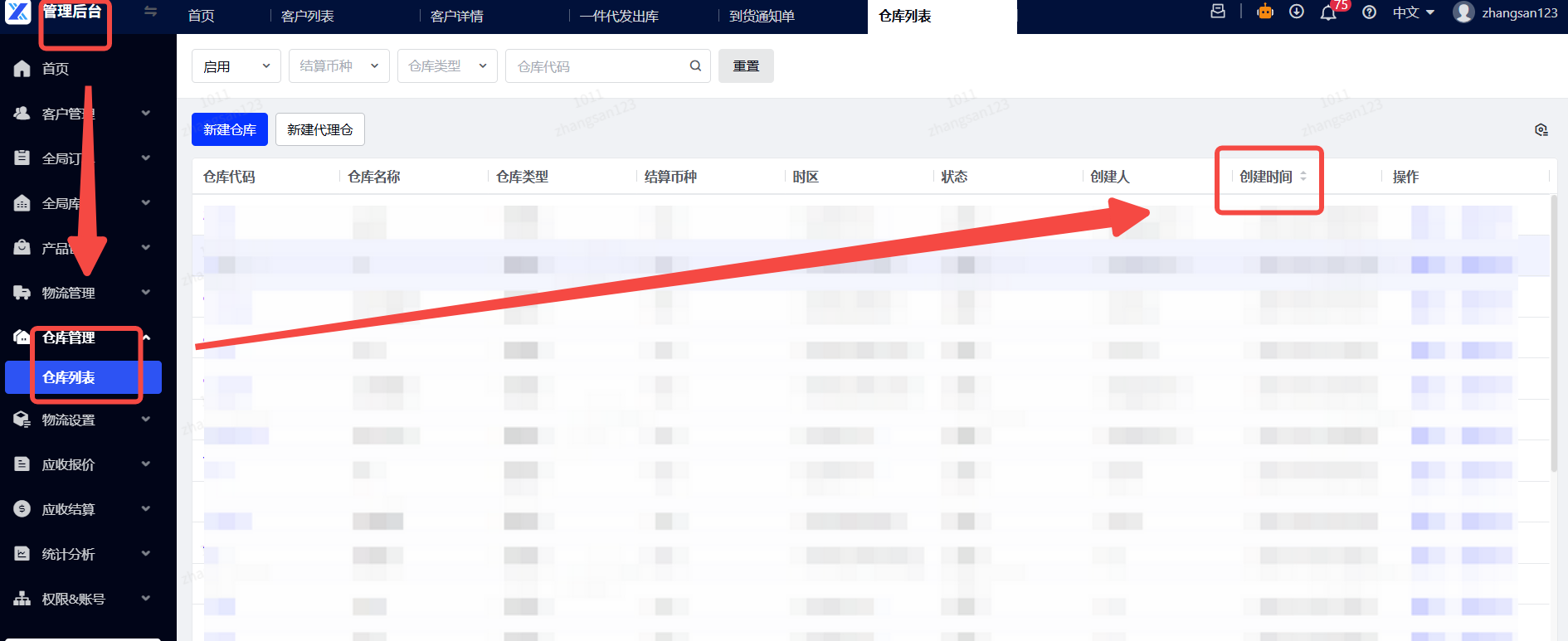1568x641 pixels.
Task: Switch to the 一件代发出库 tab
Action: point(620,16)
